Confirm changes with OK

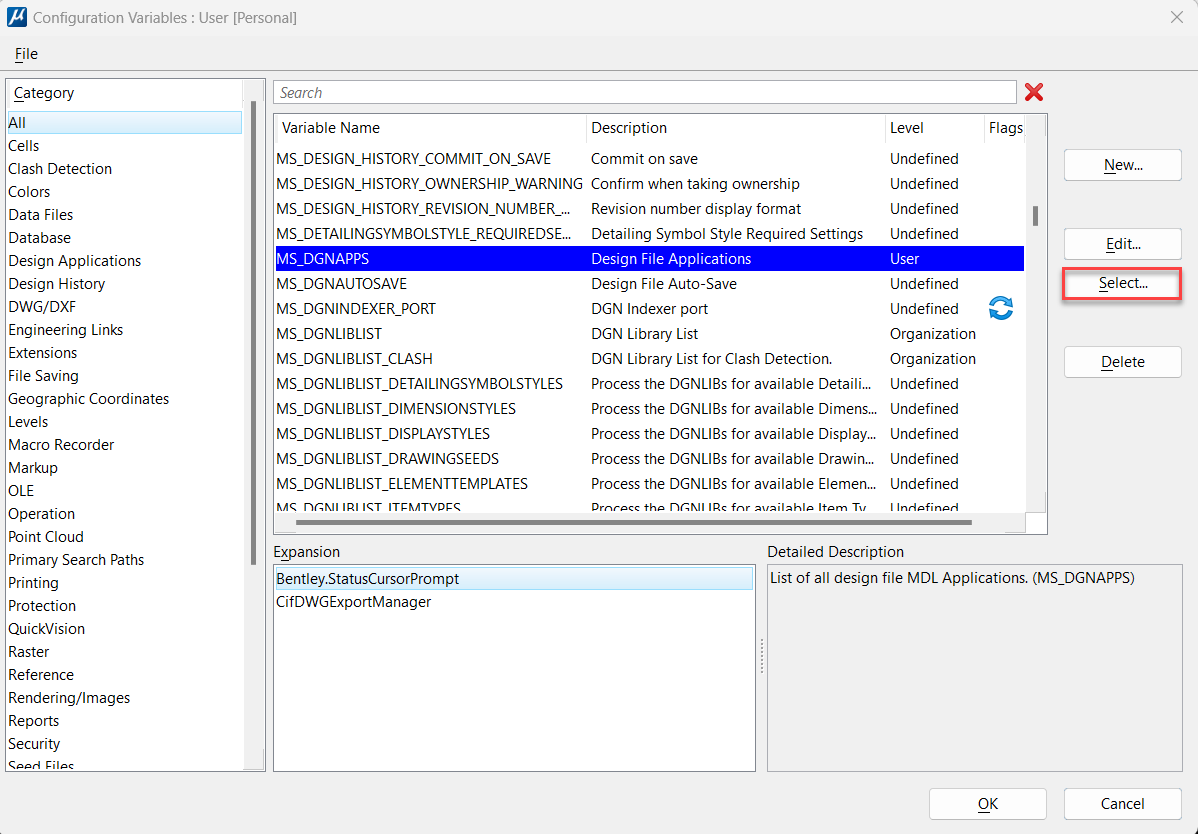coord(987,804)
